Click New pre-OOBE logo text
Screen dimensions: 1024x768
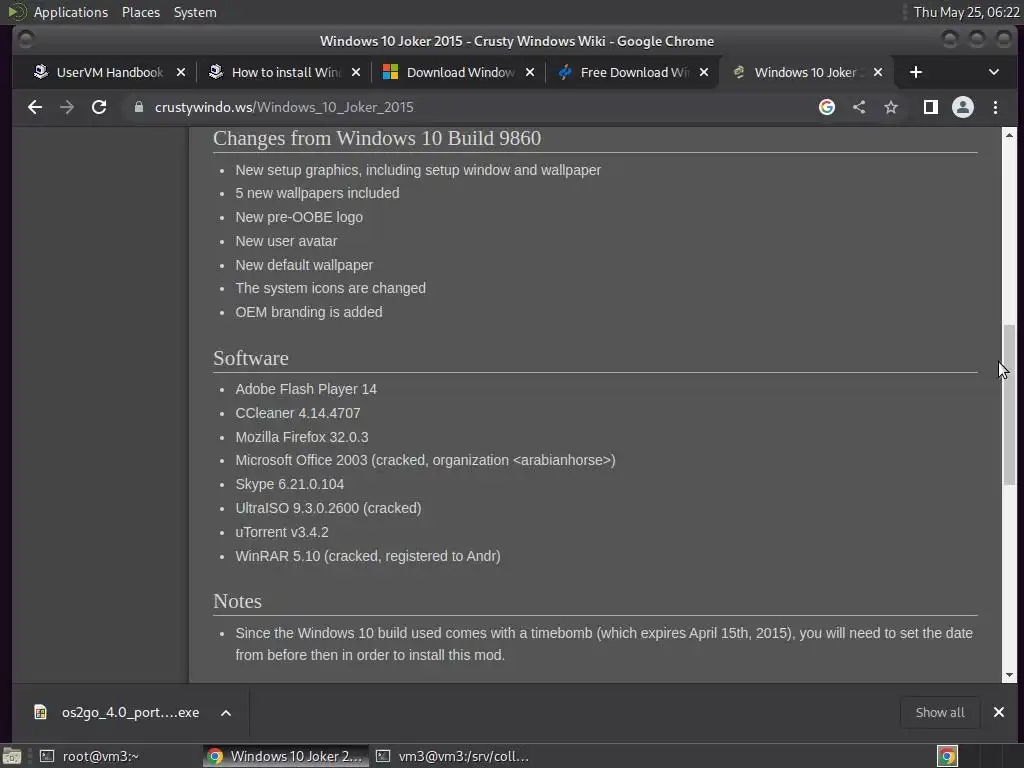[299, 217]
